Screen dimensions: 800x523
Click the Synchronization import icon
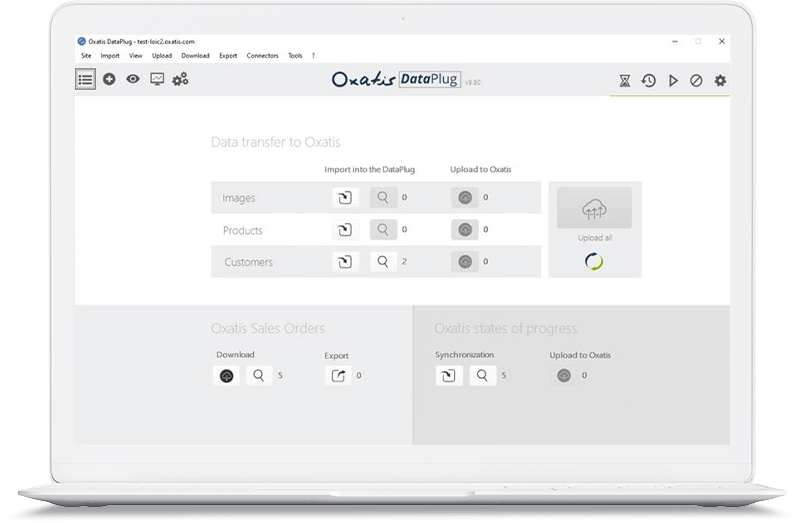click(449, 376)
